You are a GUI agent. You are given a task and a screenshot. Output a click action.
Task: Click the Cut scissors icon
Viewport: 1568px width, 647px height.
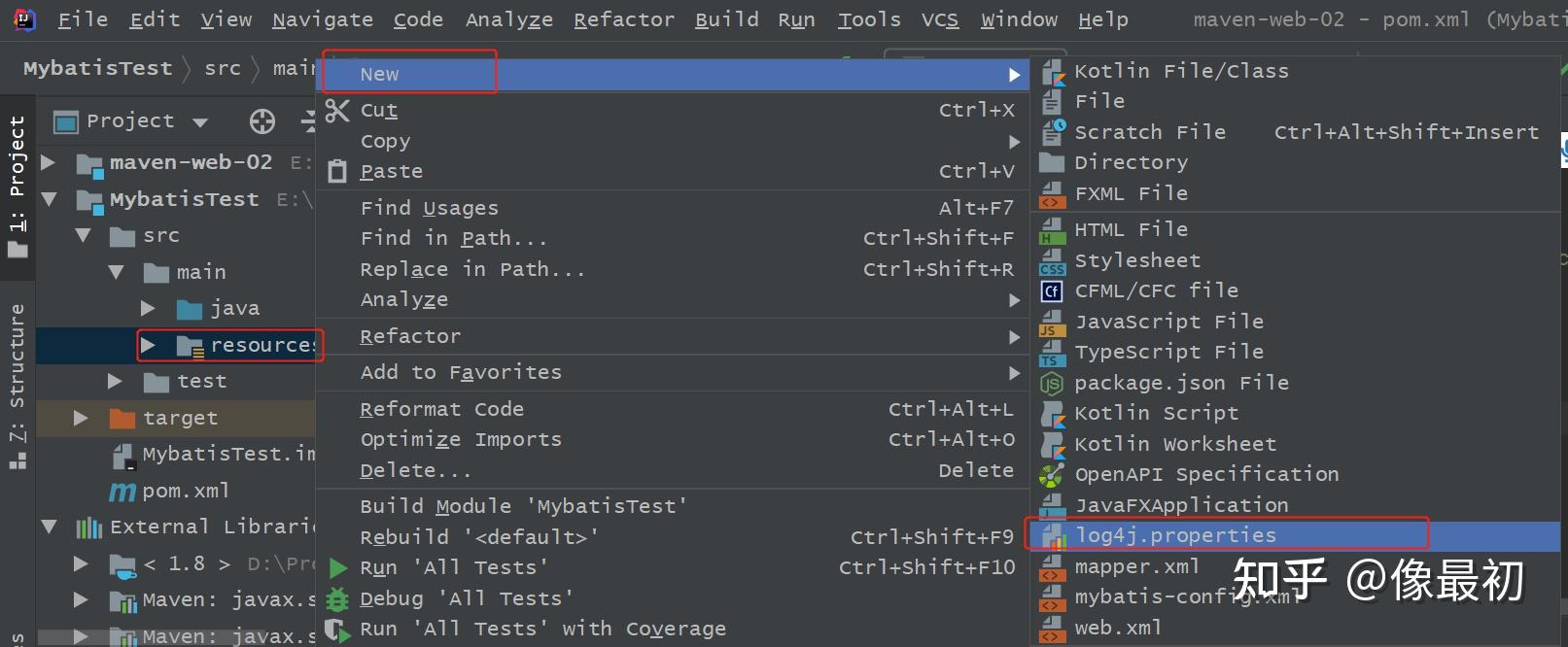point(337,111)
